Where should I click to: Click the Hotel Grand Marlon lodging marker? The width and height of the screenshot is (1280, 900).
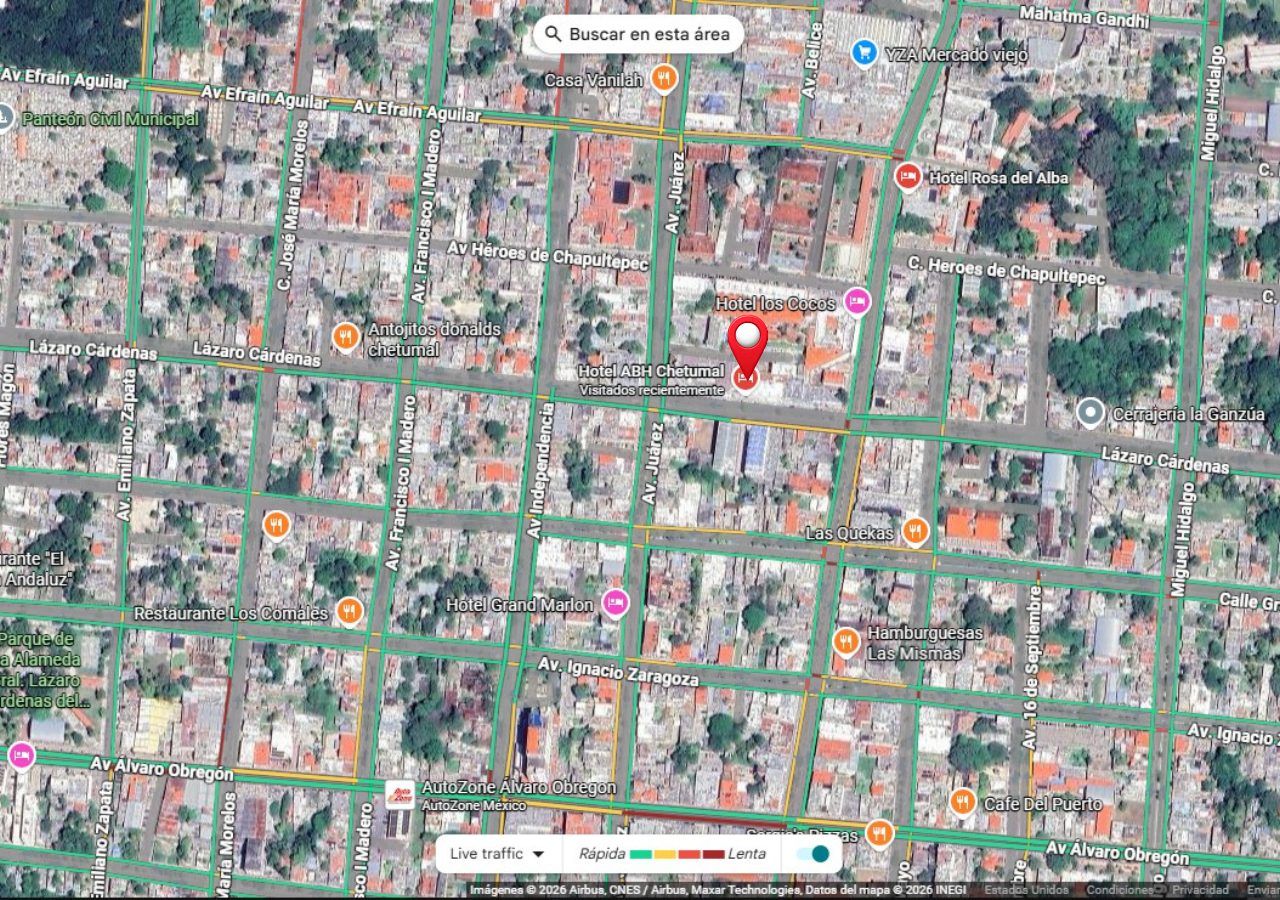[x=615, y=603]
